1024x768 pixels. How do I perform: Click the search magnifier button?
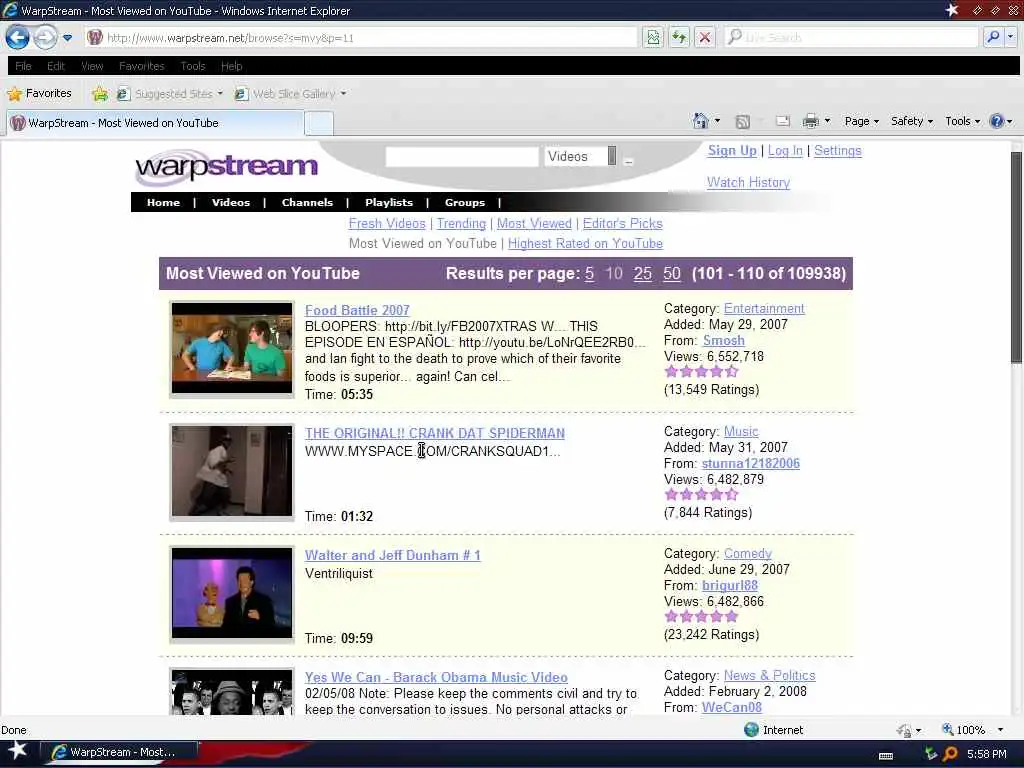[993, 37]
